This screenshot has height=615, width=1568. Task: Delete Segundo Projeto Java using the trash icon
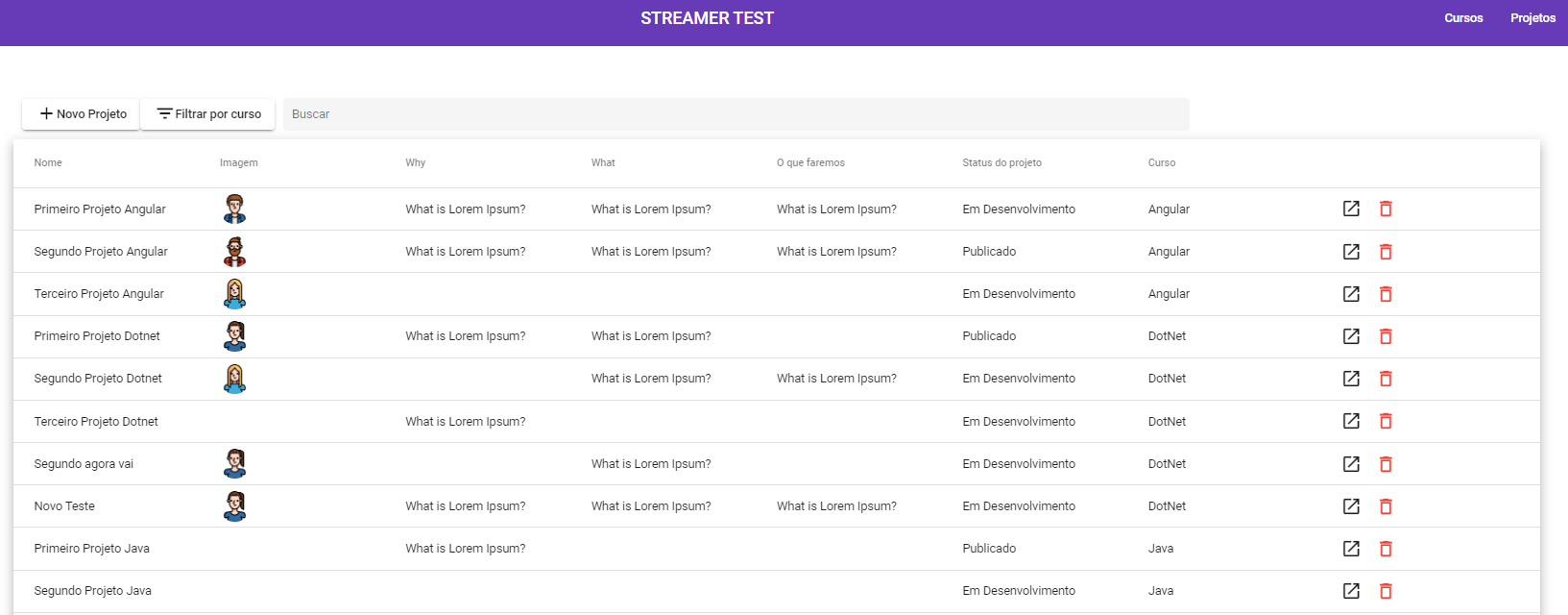pos(1386,590)
